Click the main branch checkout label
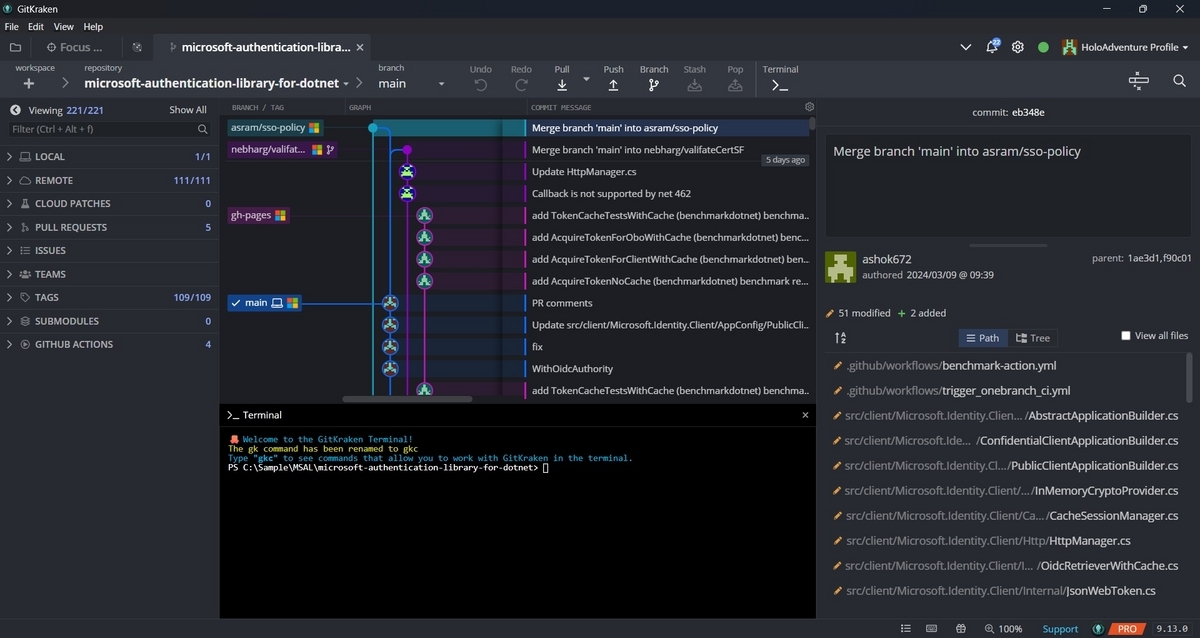Screen dimensions: 1200x638 coord(264,303)
